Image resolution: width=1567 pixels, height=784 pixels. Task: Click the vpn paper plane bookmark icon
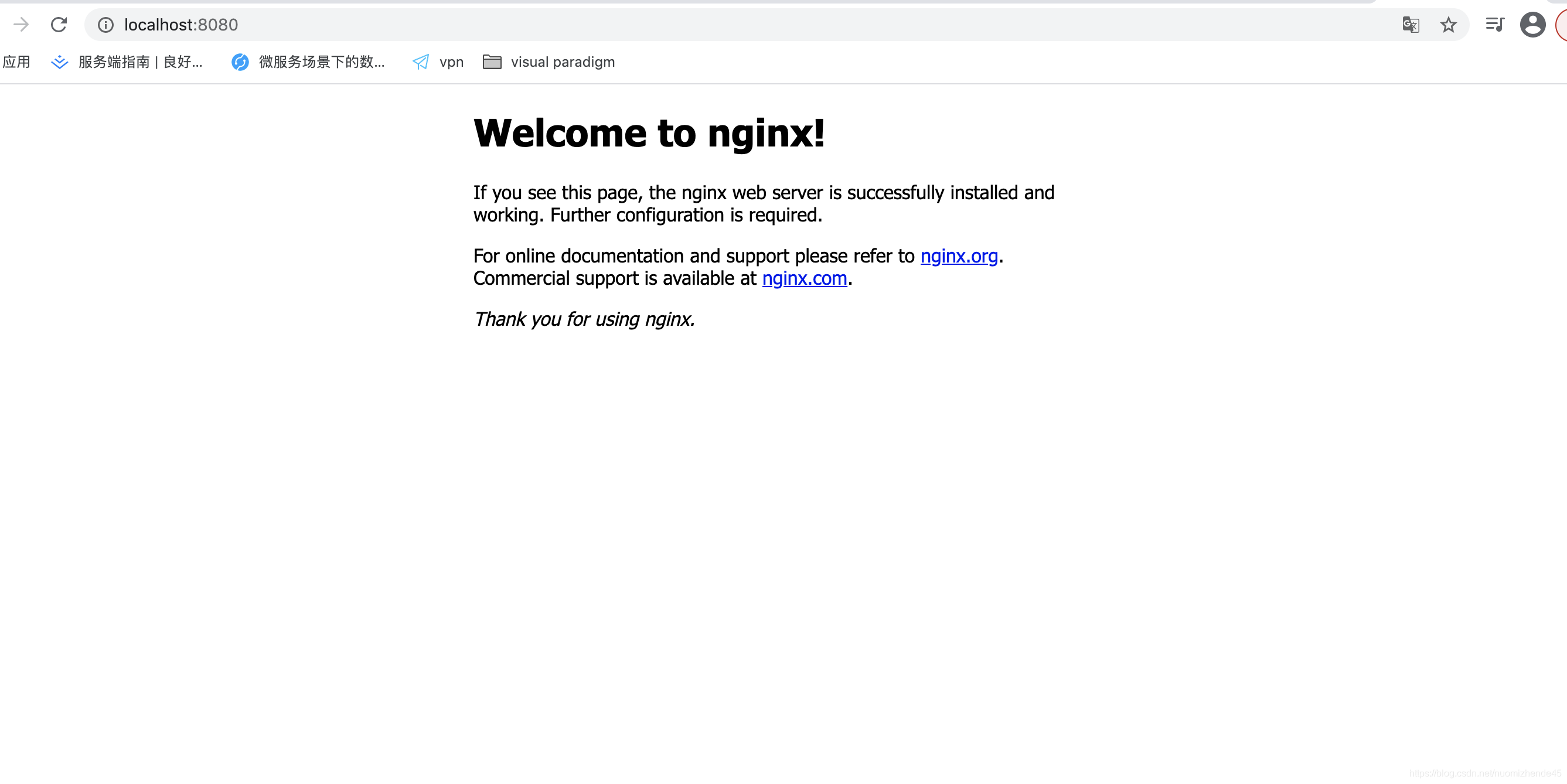pos(420,62)
